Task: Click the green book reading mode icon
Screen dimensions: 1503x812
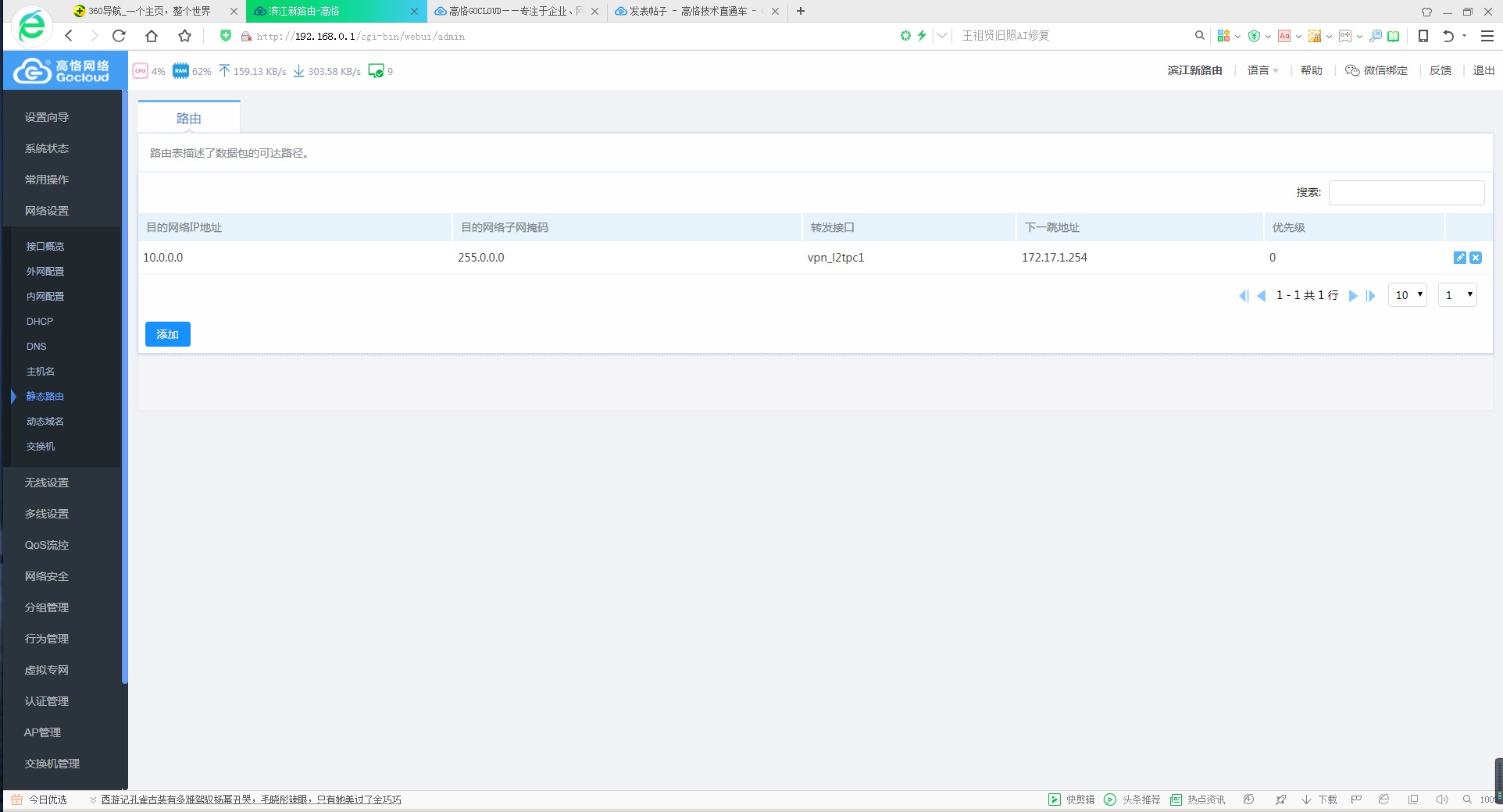Action: [1394, 35]
